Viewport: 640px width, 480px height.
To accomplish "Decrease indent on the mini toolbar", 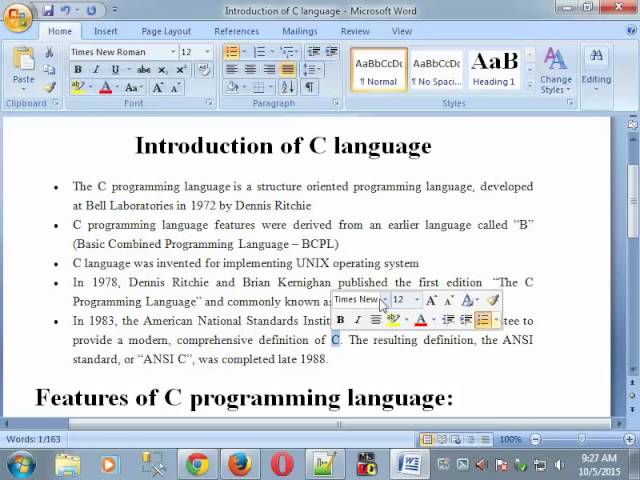I will coord(448,320).
